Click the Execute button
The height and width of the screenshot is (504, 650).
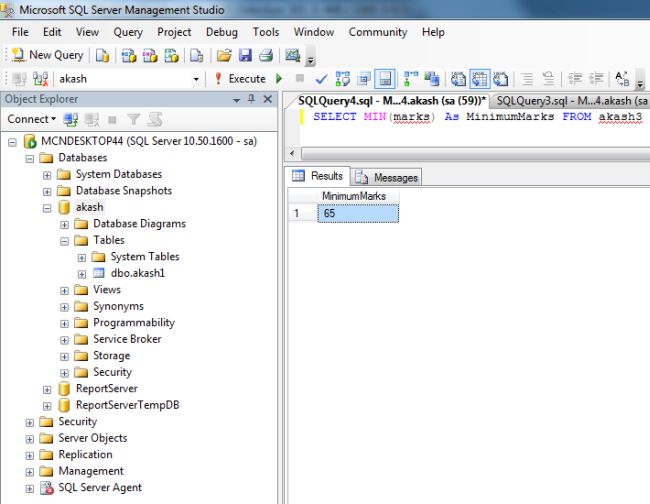tap(240, 79)
